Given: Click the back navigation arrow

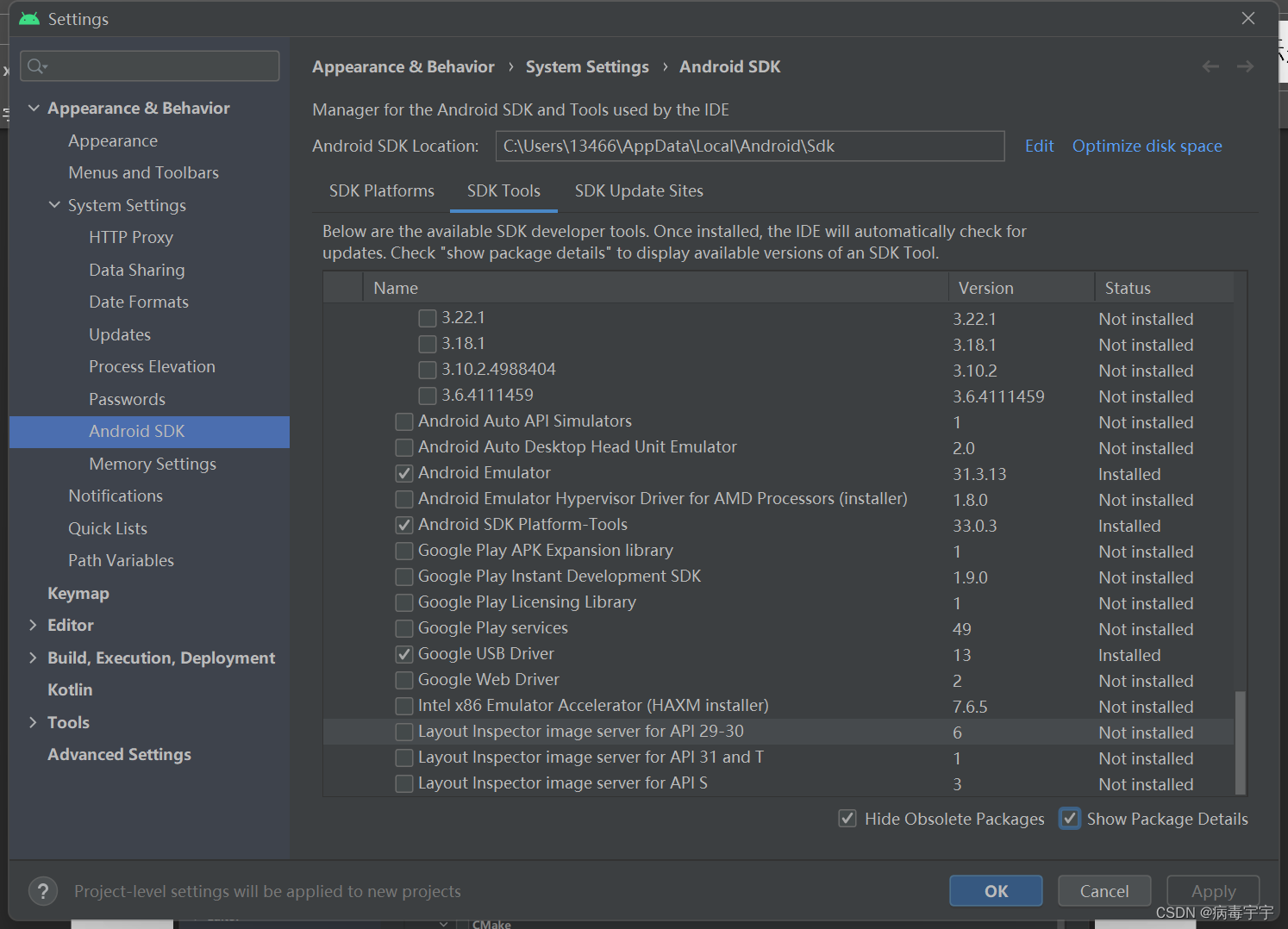Looking at the screenshot, I should point(1210,66).
